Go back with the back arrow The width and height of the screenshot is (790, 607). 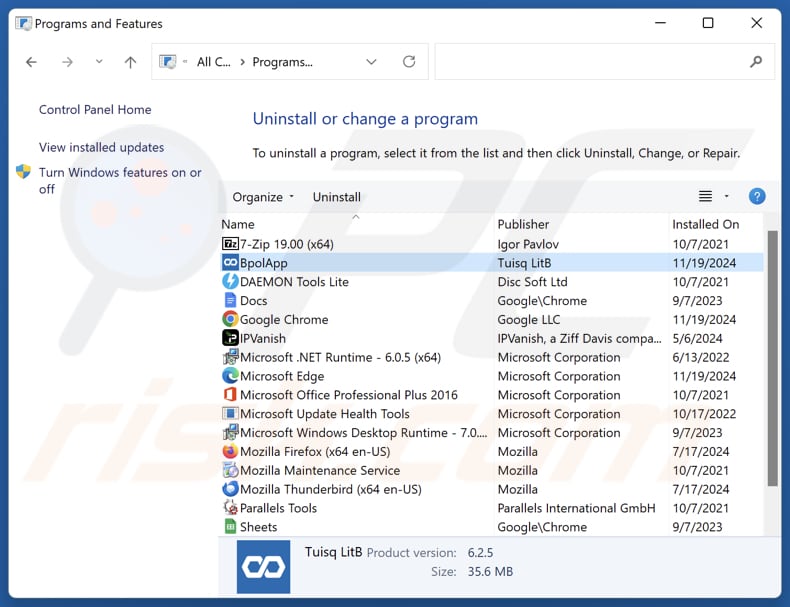pos(31,62)
